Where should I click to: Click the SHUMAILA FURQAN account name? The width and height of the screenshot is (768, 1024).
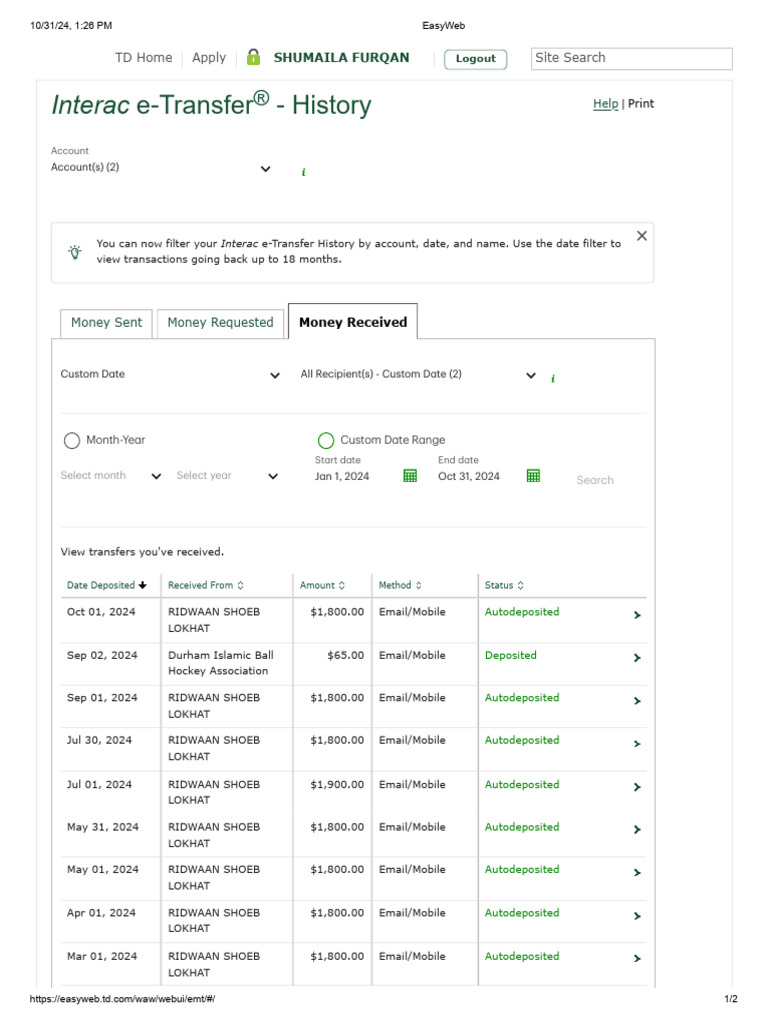click(x=342, y=57)
